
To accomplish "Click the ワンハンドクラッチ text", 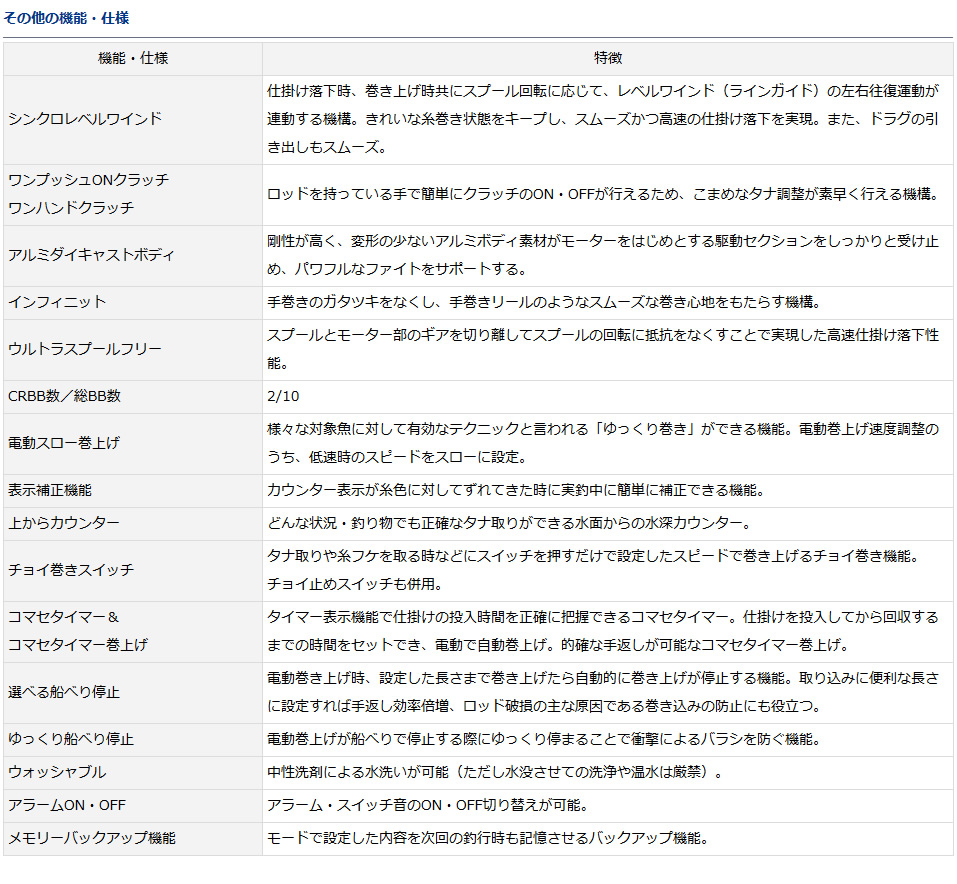I will [x=71, y=208].
